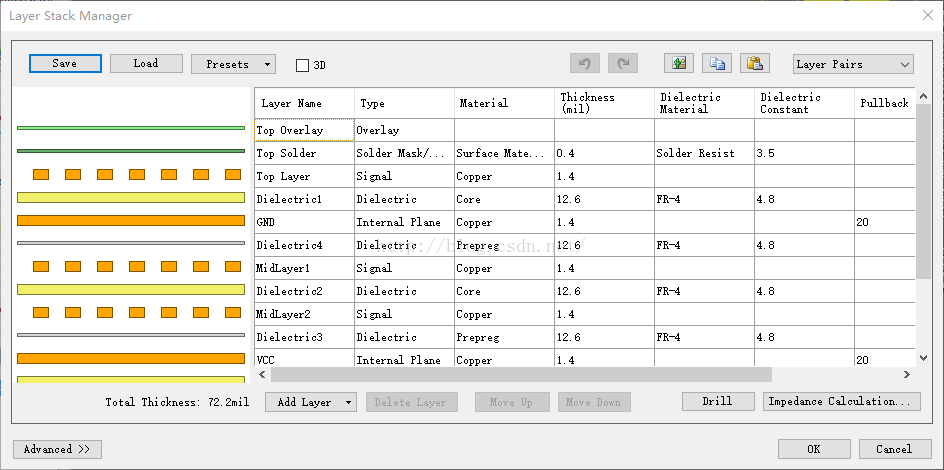
Task: Select the VCC layer name cell
Action: (x=305, y=359)
